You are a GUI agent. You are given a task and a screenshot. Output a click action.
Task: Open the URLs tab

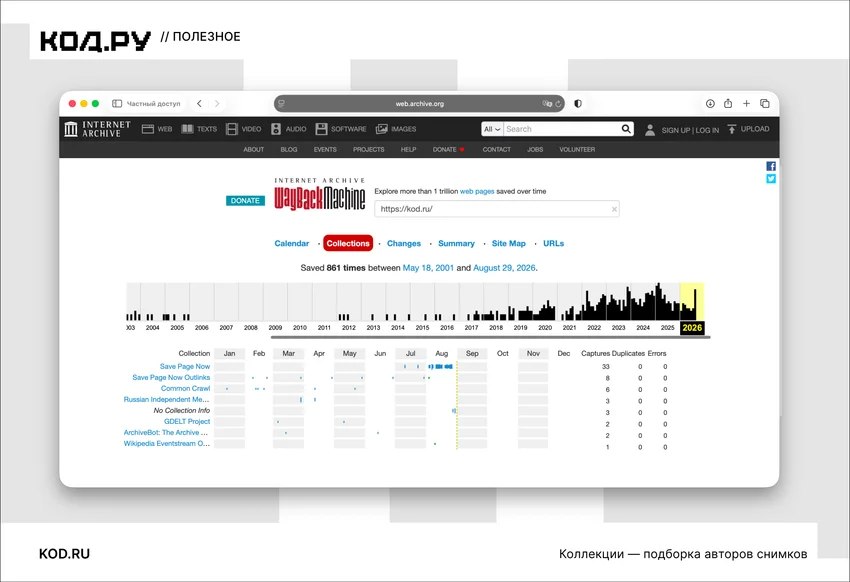[x=553, y=243]
